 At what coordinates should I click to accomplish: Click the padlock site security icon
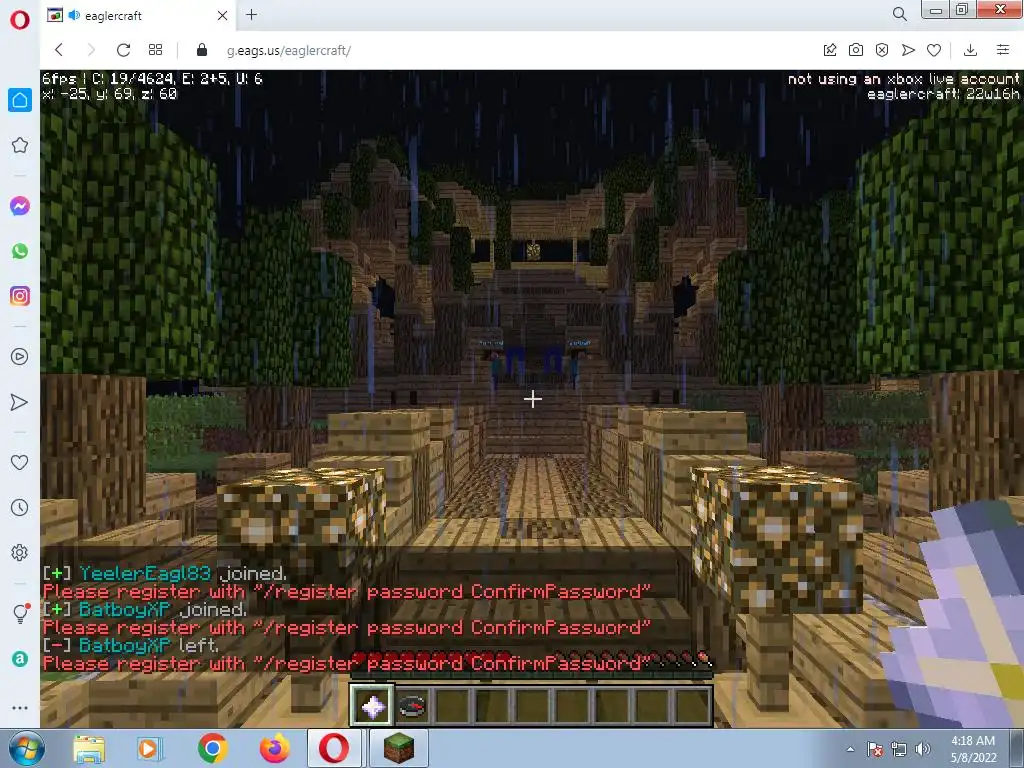[x=202, y=50]
